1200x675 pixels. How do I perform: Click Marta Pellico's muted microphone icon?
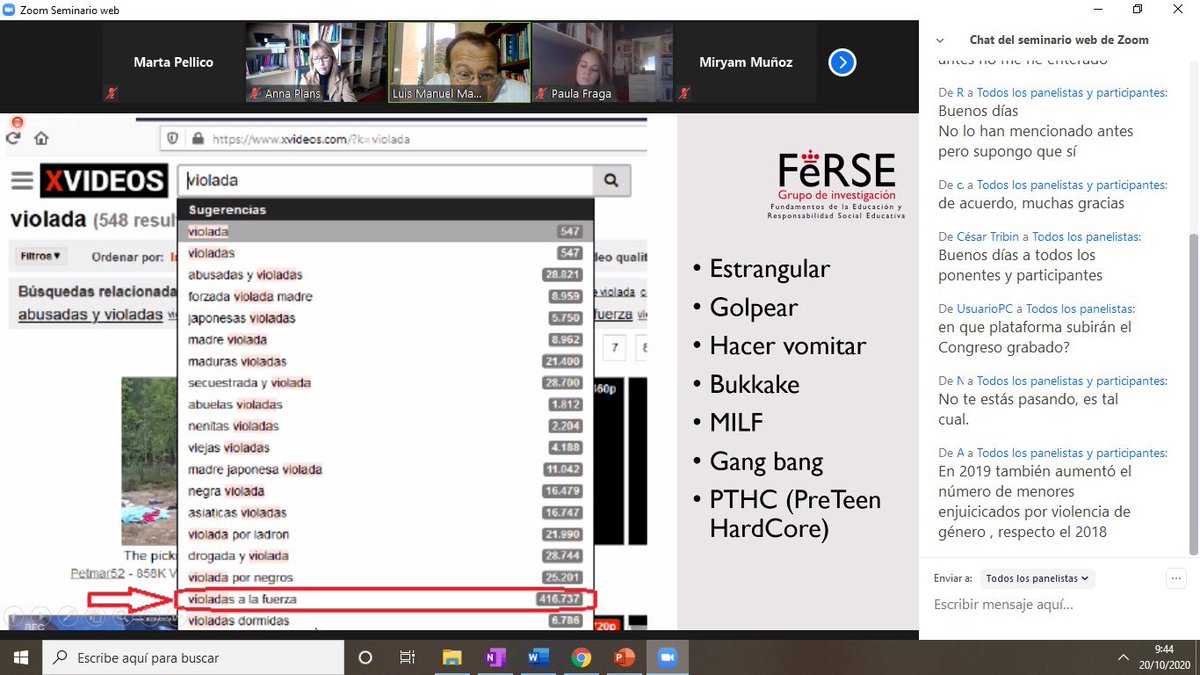pyautogui.click(x=112, y=93)
